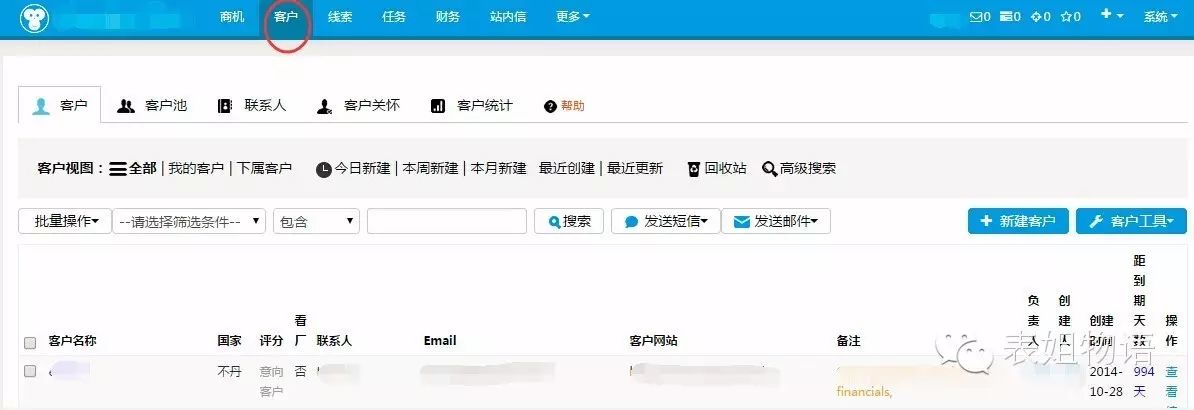This screenshot has width=1194, height=410.
Task: Click the 评分 column header
Action: [271, 341]
